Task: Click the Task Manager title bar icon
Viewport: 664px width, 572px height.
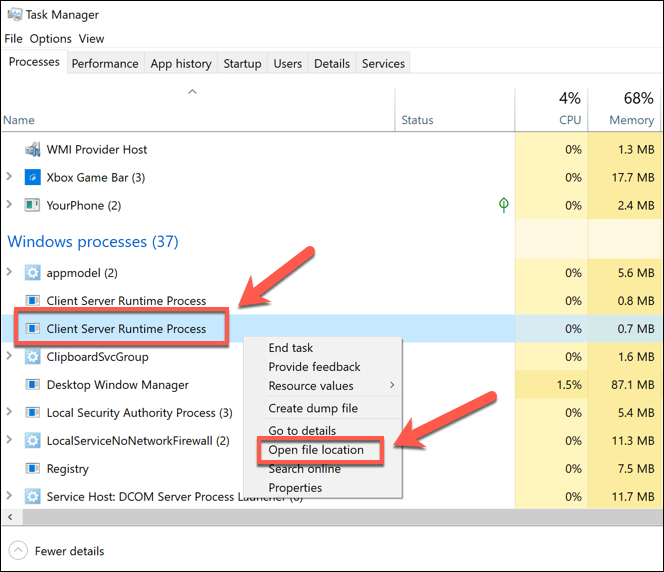Action: click(13, 15)
